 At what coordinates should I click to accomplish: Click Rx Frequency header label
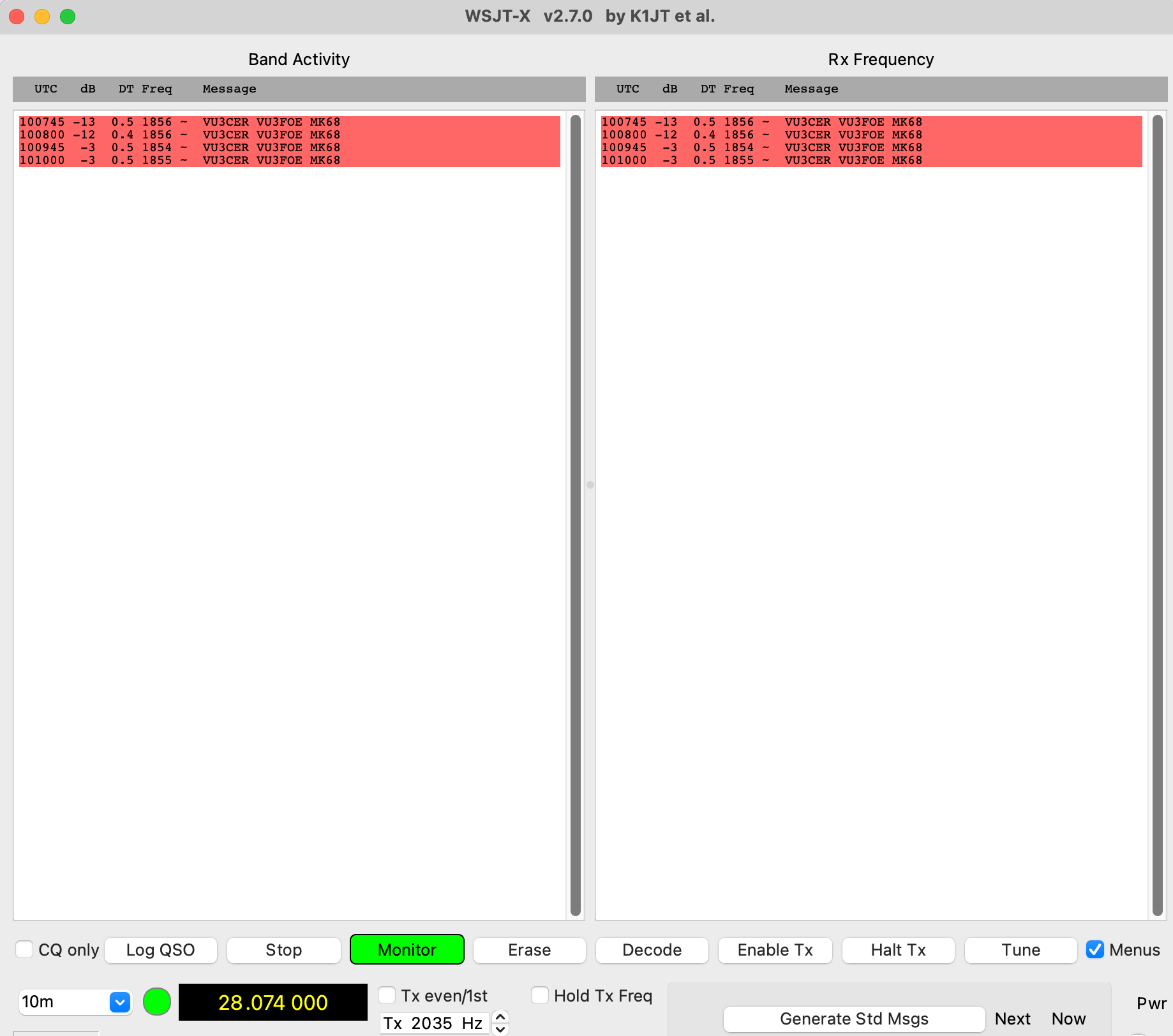(x=881, y=59)
